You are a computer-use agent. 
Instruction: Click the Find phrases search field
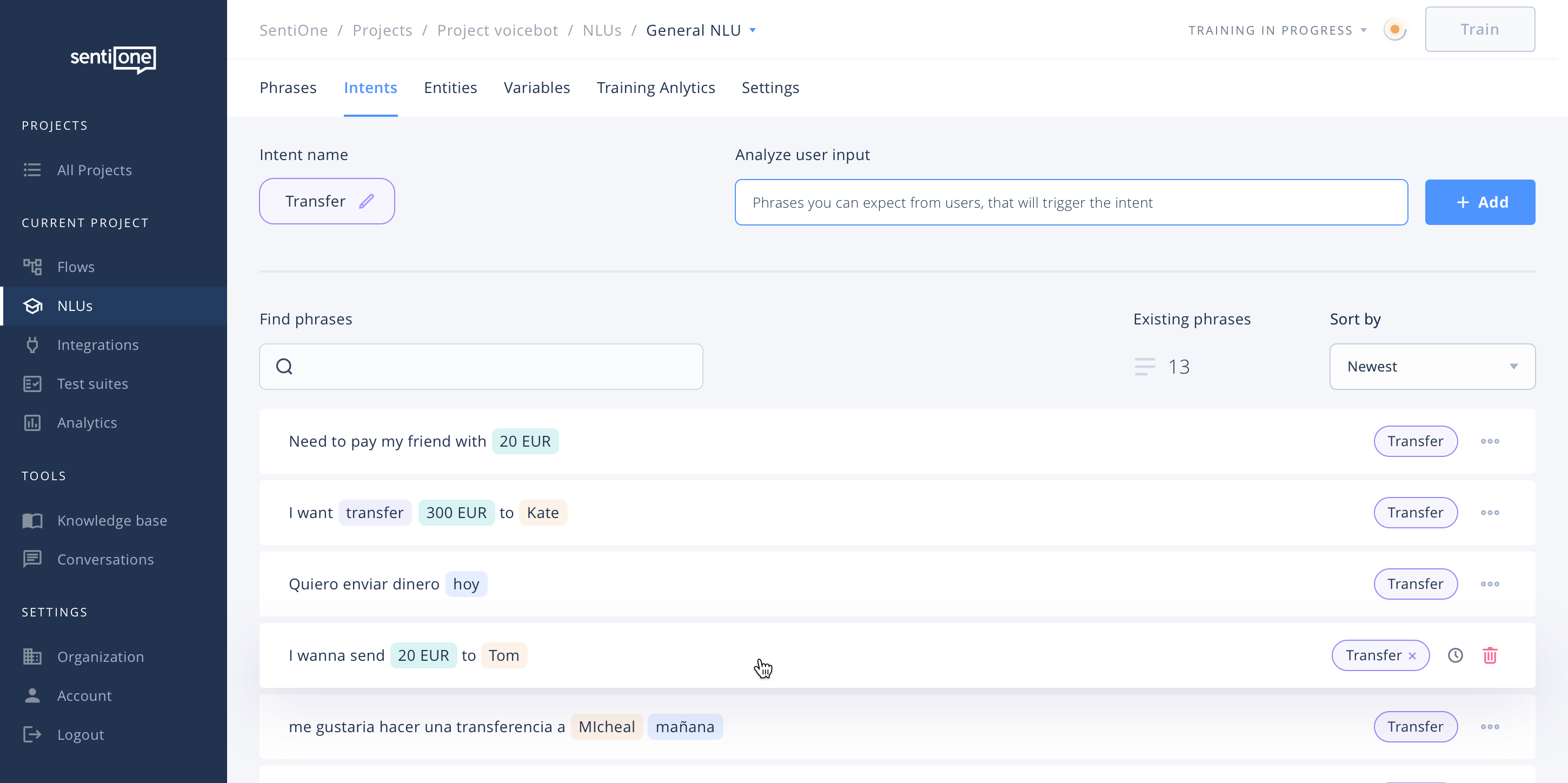coord(481,367)
